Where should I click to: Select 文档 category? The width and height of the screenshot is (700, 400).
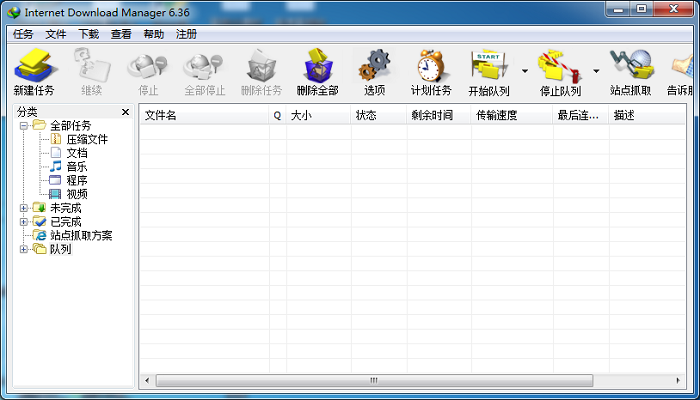pyautogui.click(x=77, y=154)
